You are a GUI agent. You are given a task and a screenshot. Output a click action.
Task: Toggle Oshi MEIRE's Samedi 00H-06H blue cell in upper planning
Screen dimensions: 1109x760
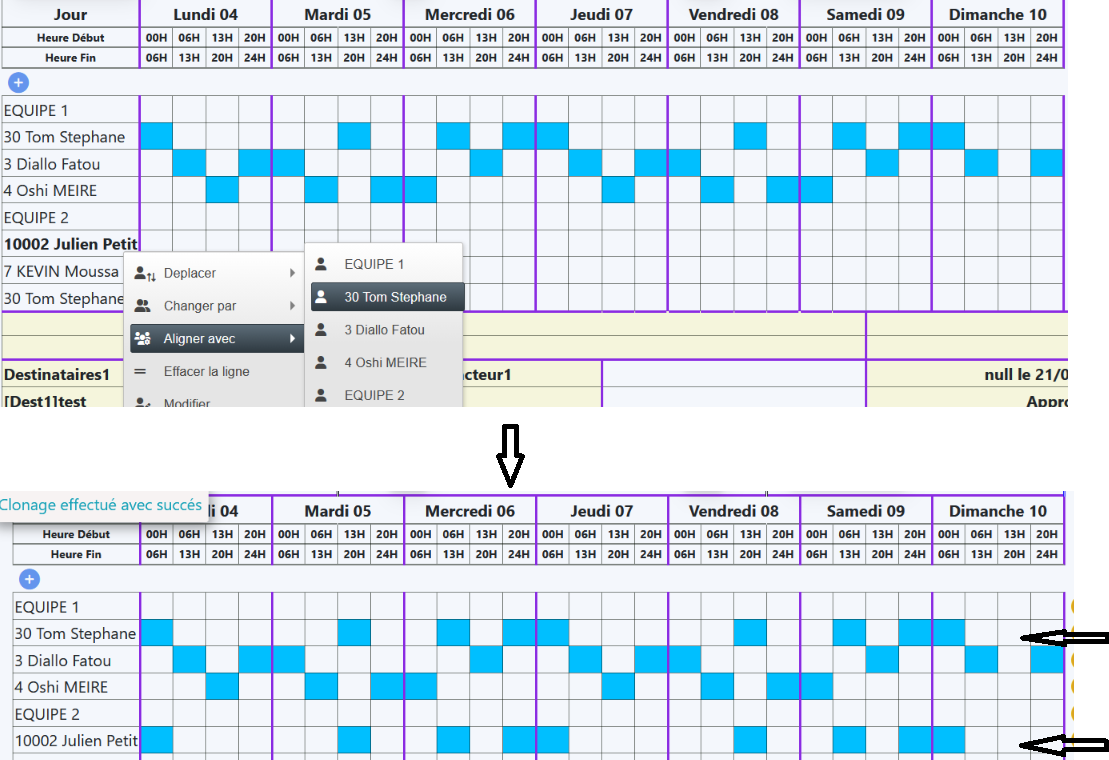pyautogui.click(x=816, y=190)
